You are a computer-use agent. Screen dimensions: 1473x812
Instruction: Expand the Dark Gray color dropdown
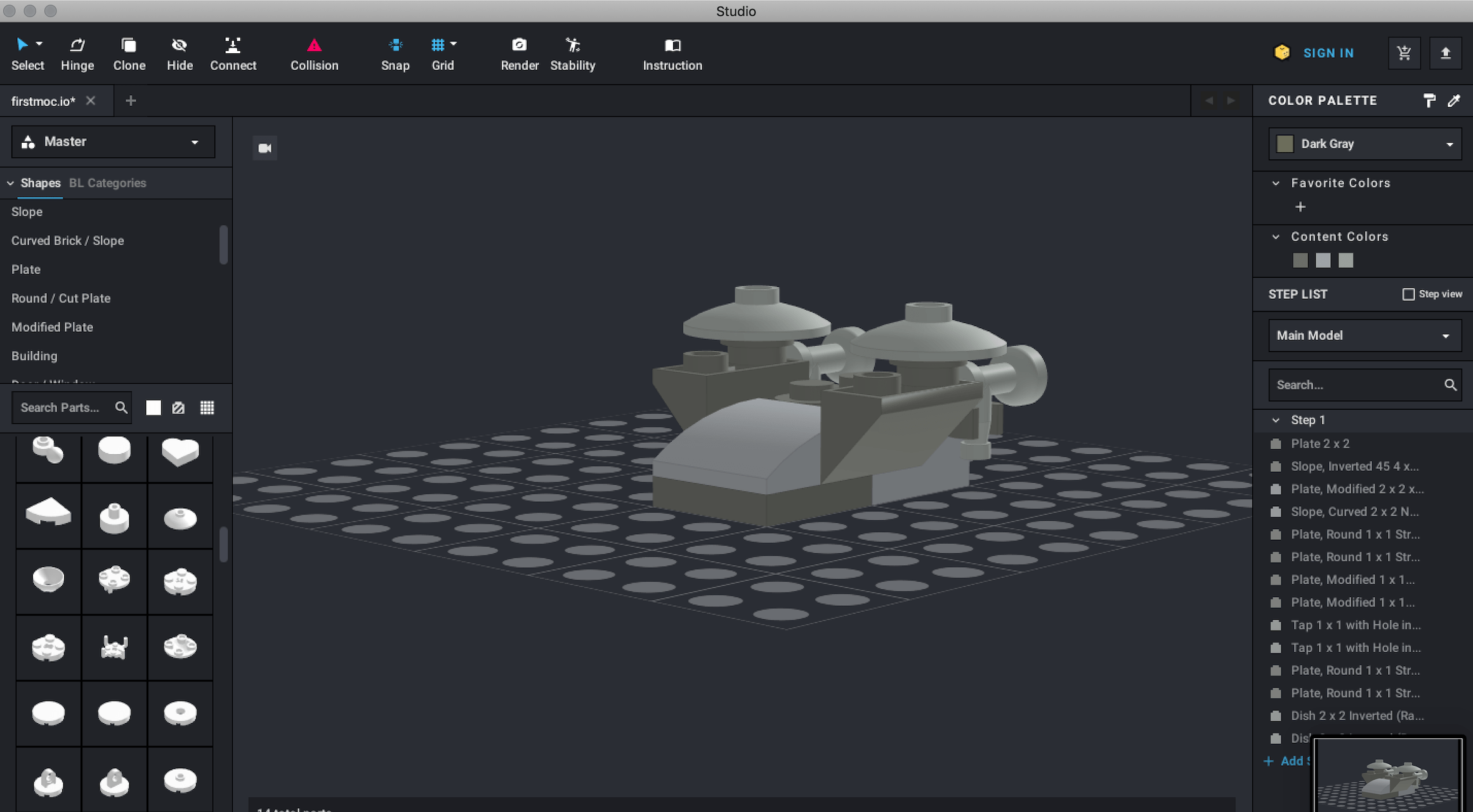click(x=1365, y=144)
